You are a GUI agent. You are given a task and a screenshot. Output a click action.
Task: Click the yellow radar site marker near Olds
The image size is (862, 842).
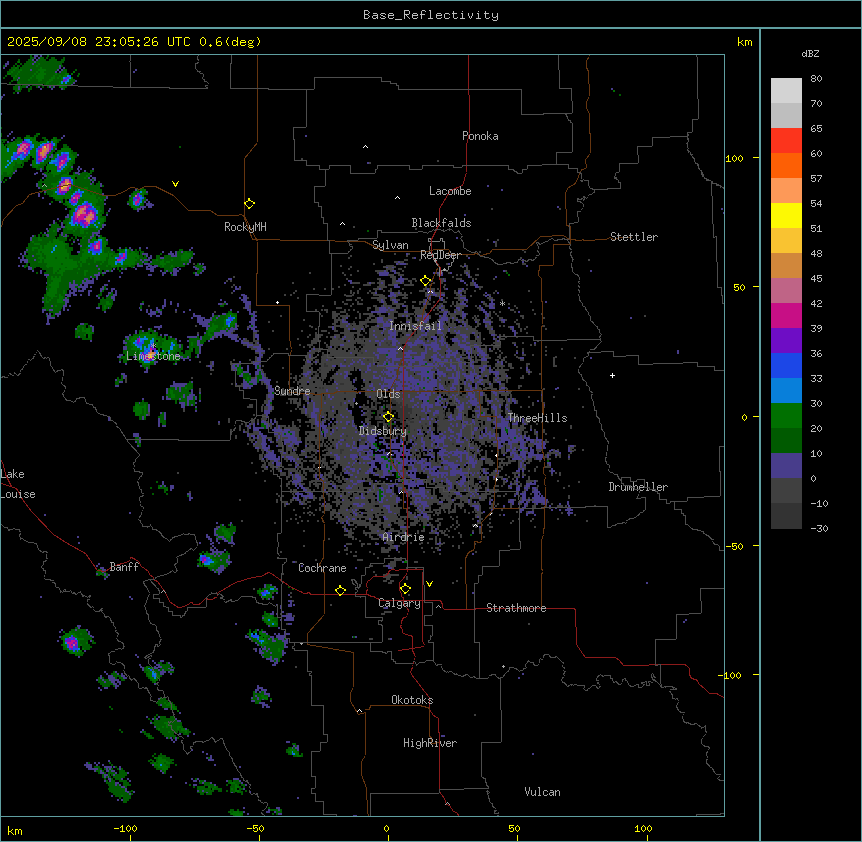point(389,417)
